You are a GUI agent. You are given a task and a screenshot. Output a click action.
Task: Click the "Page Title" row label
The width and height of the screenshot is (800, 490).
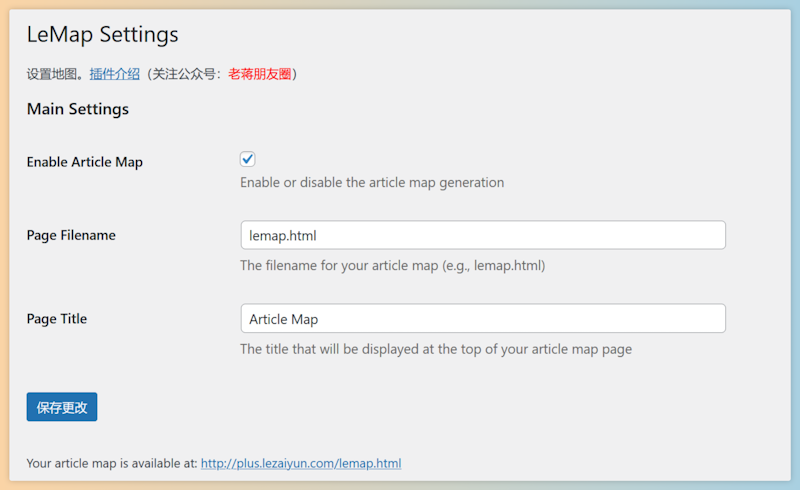(x=57, y=319)
